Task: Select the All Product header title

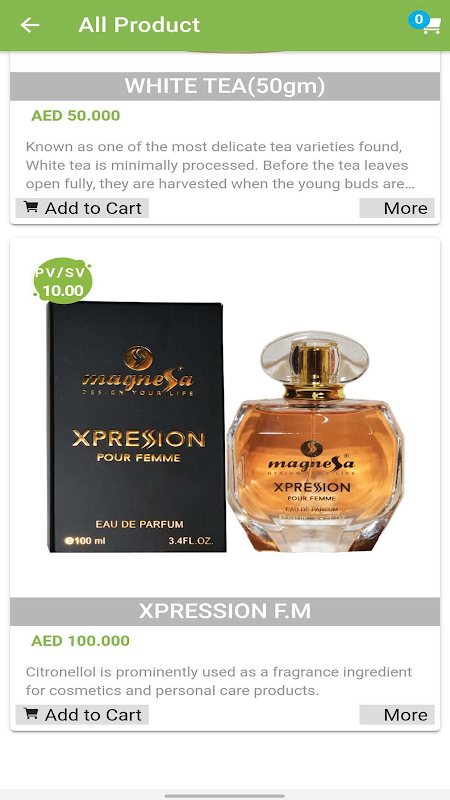Action: (x=139, y=24)
